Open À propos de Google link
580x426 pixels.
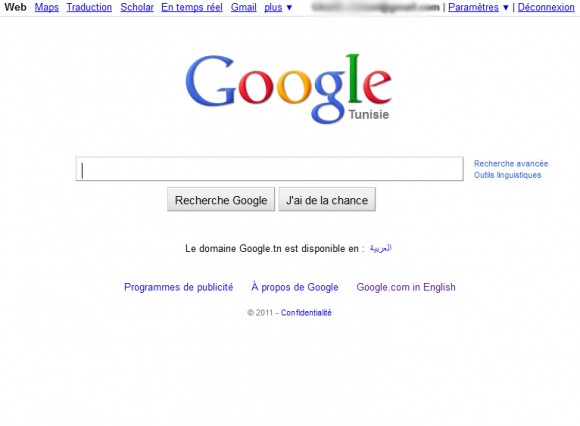(x=295, y=287)
